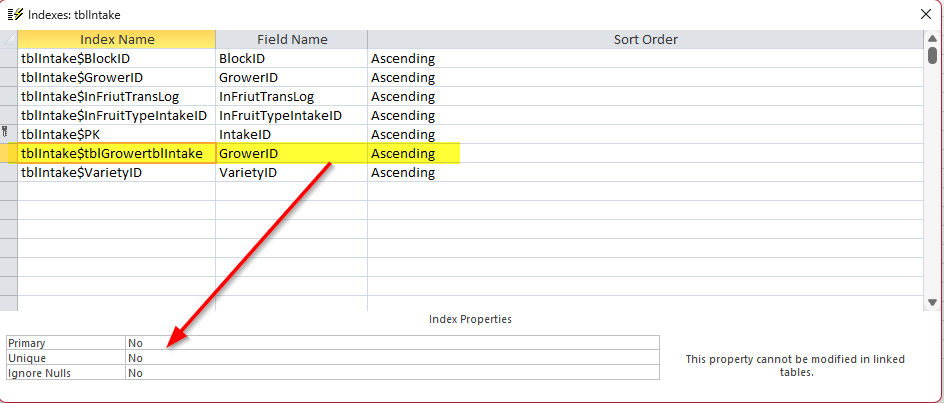Click the scroll up arrow of index list

(932, 39)
